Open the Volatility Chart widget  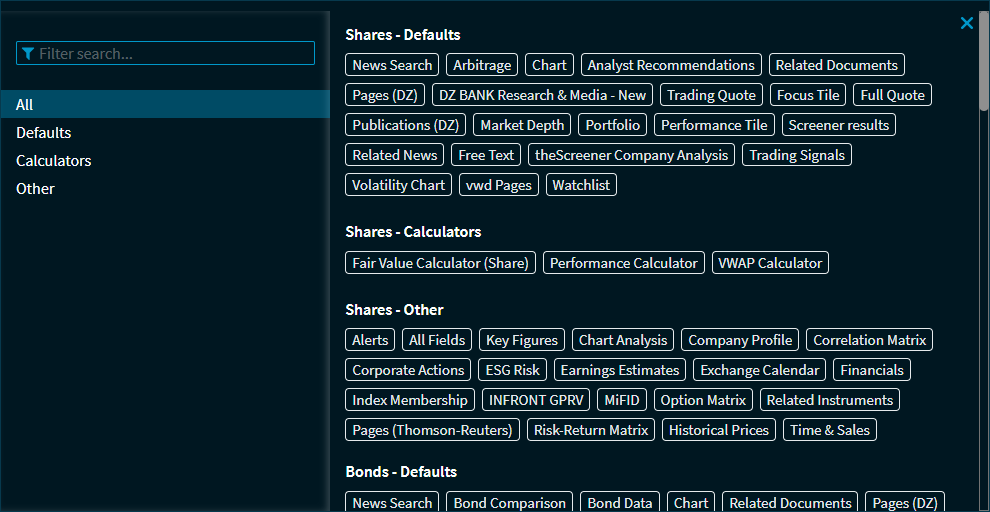(398, 185)
